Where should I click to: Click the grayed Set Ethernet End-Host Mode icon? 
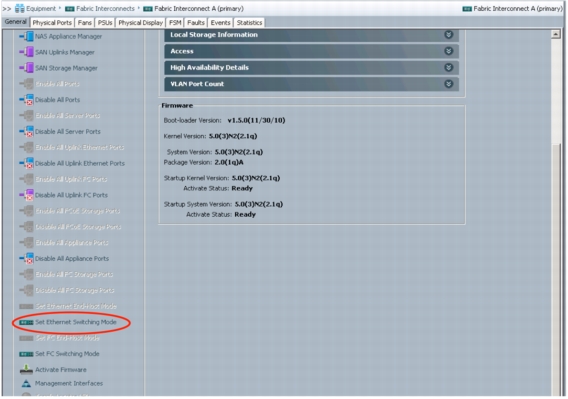click(x=26, y=306)
